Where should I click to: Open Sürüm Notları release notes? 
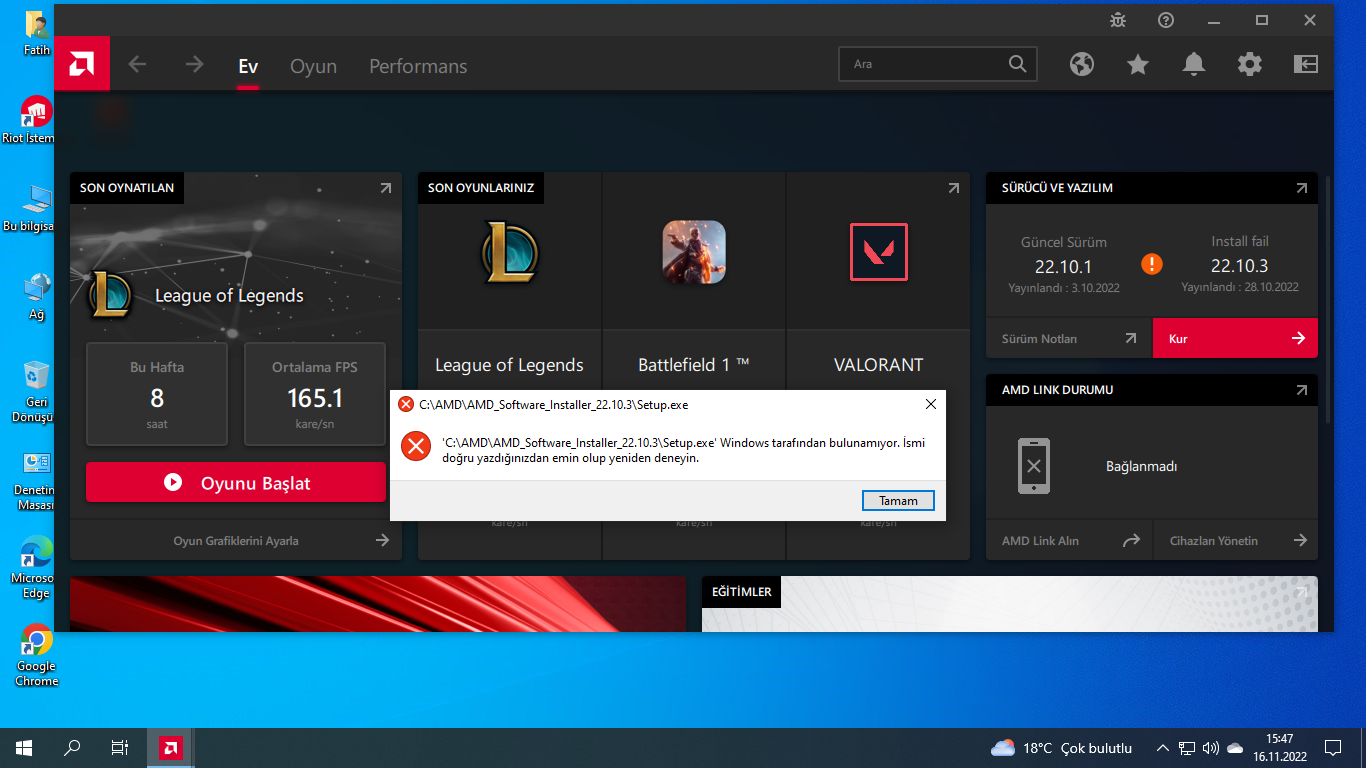1069,339
